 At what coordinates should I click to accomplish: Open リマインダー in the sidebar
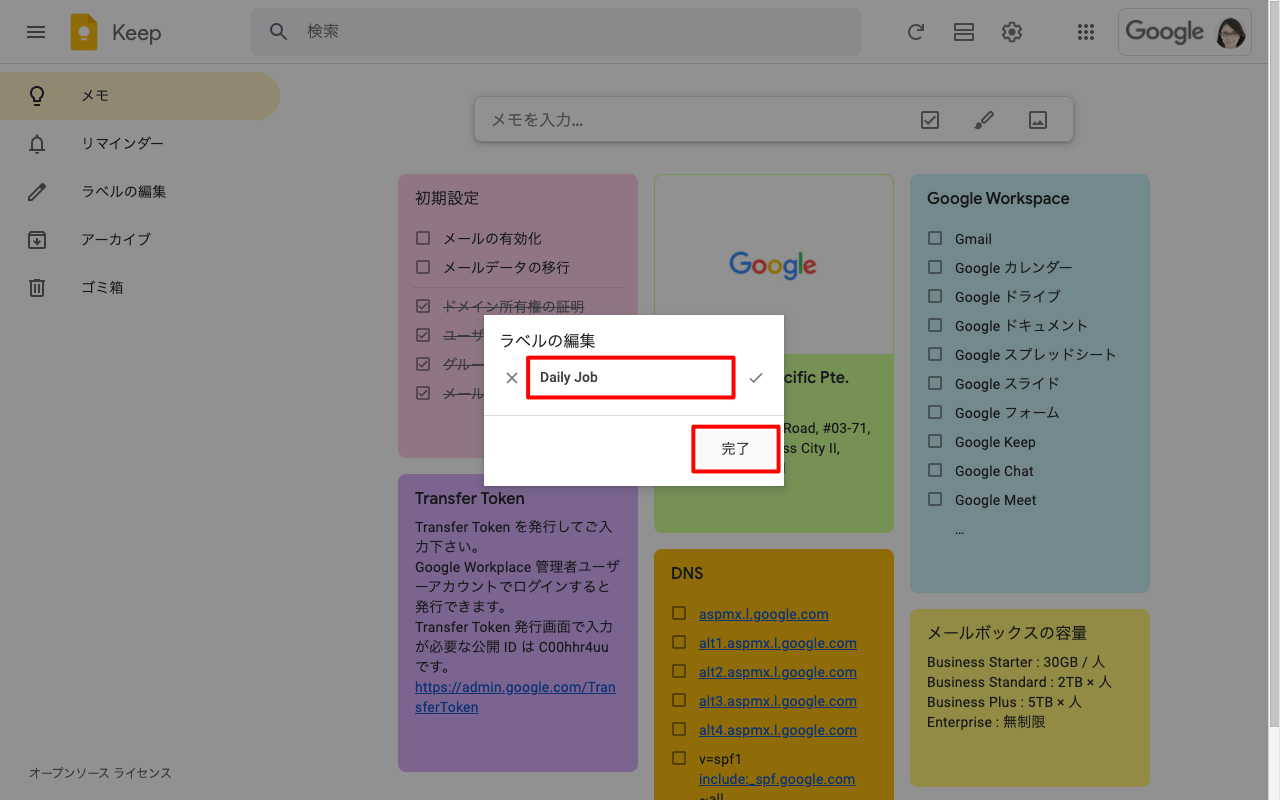[x=140, y=144]
